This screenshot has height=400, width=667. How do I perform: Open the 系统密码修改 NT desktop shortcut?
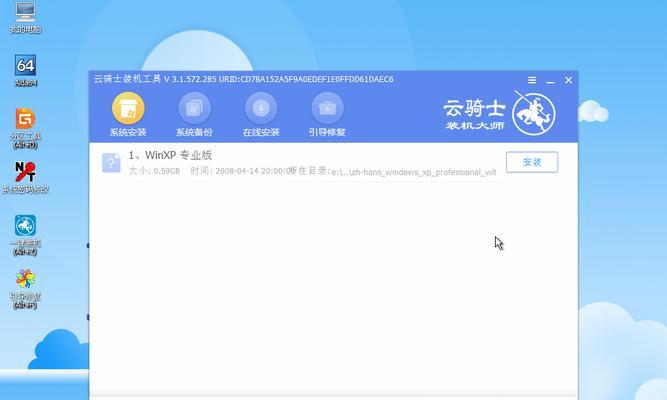point(25,177)
